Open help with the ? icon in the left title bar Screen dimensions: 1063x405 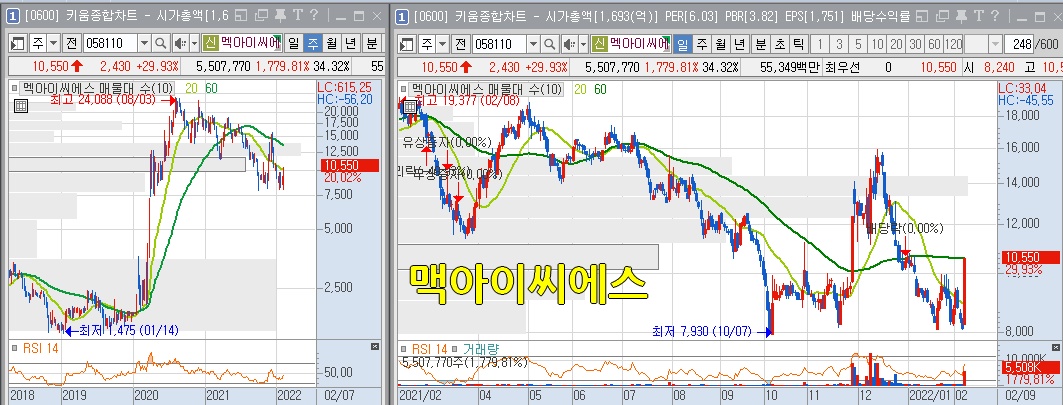click(313, 15)
